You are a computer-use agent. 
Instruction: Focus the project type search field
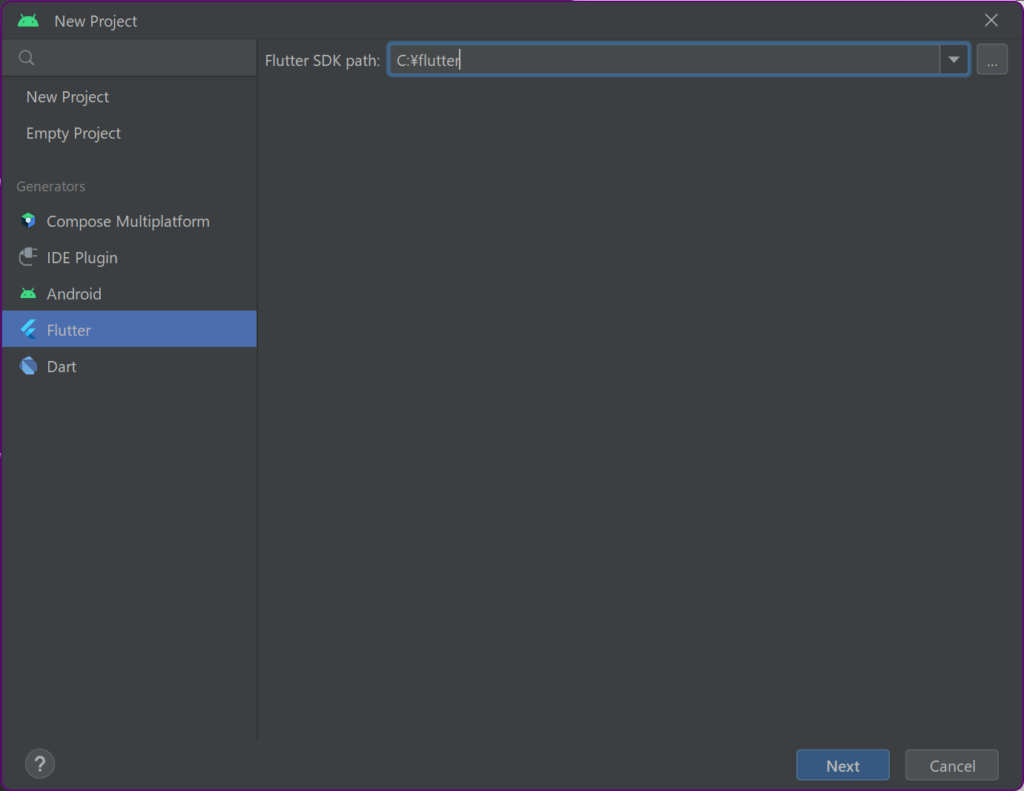point(129,57)
